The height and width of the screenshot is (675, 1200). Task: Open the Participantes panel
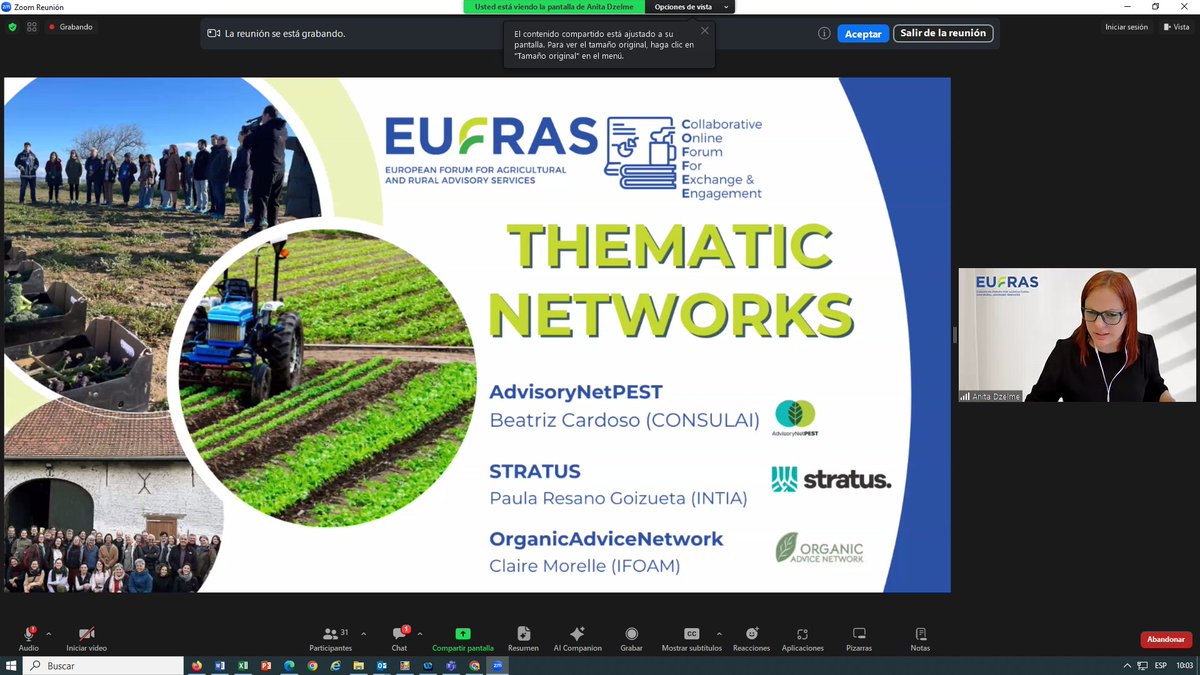(330, 638)
